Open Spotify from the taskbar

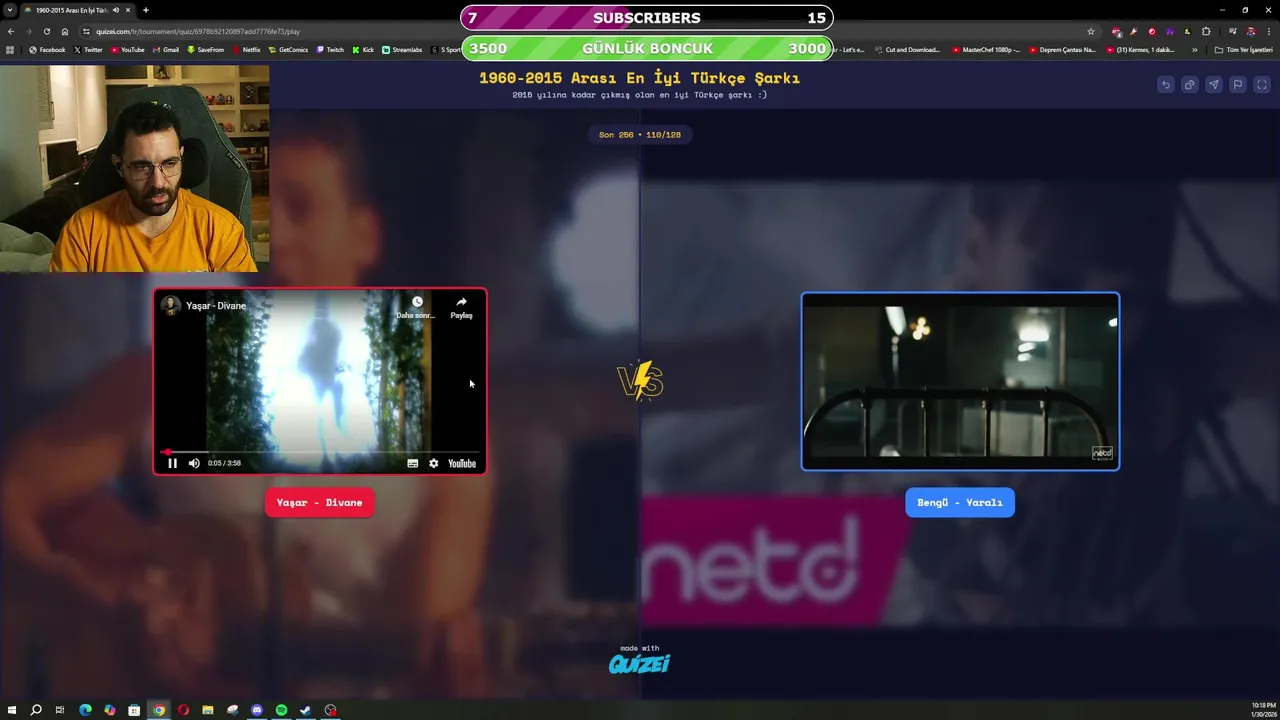coord(281,710)
